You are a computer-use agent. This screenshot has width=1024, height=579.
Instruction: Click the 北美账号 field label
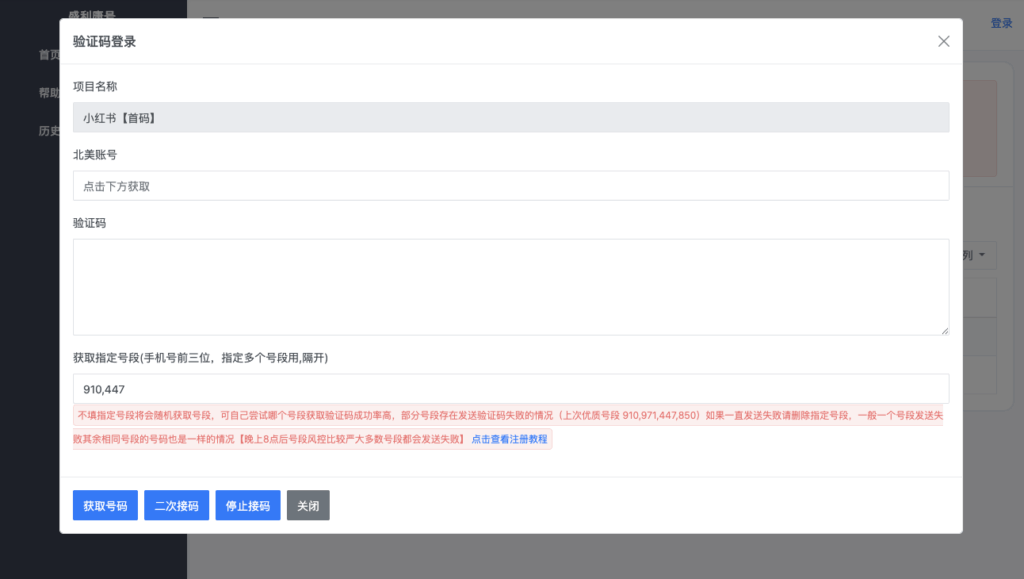[95, 155]
